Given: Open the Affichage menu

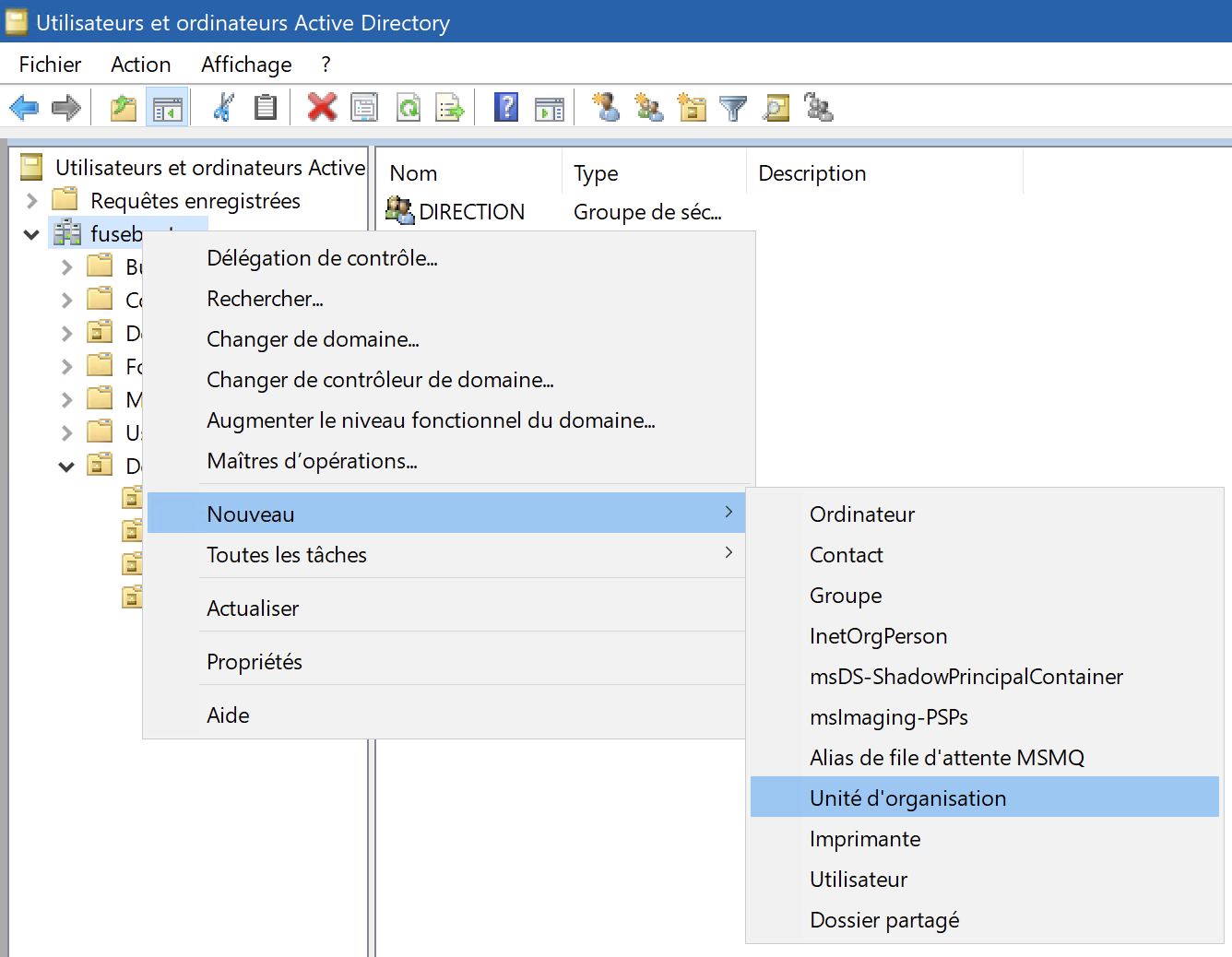Looking at the screenshot, I should click(246, 65).
